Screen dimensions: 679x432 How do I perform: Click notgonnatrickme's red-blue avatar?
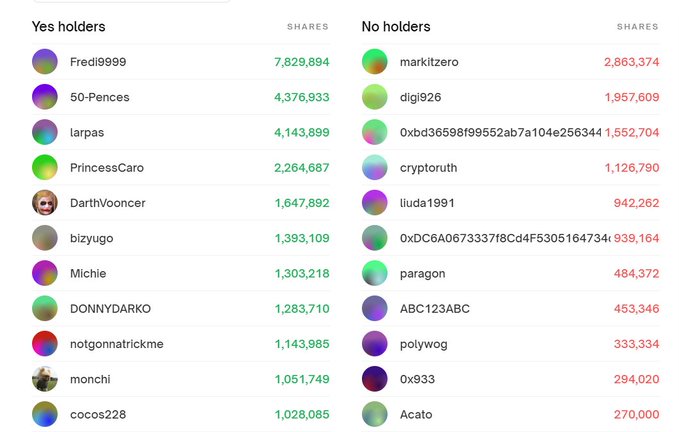[x=45, y=344]
